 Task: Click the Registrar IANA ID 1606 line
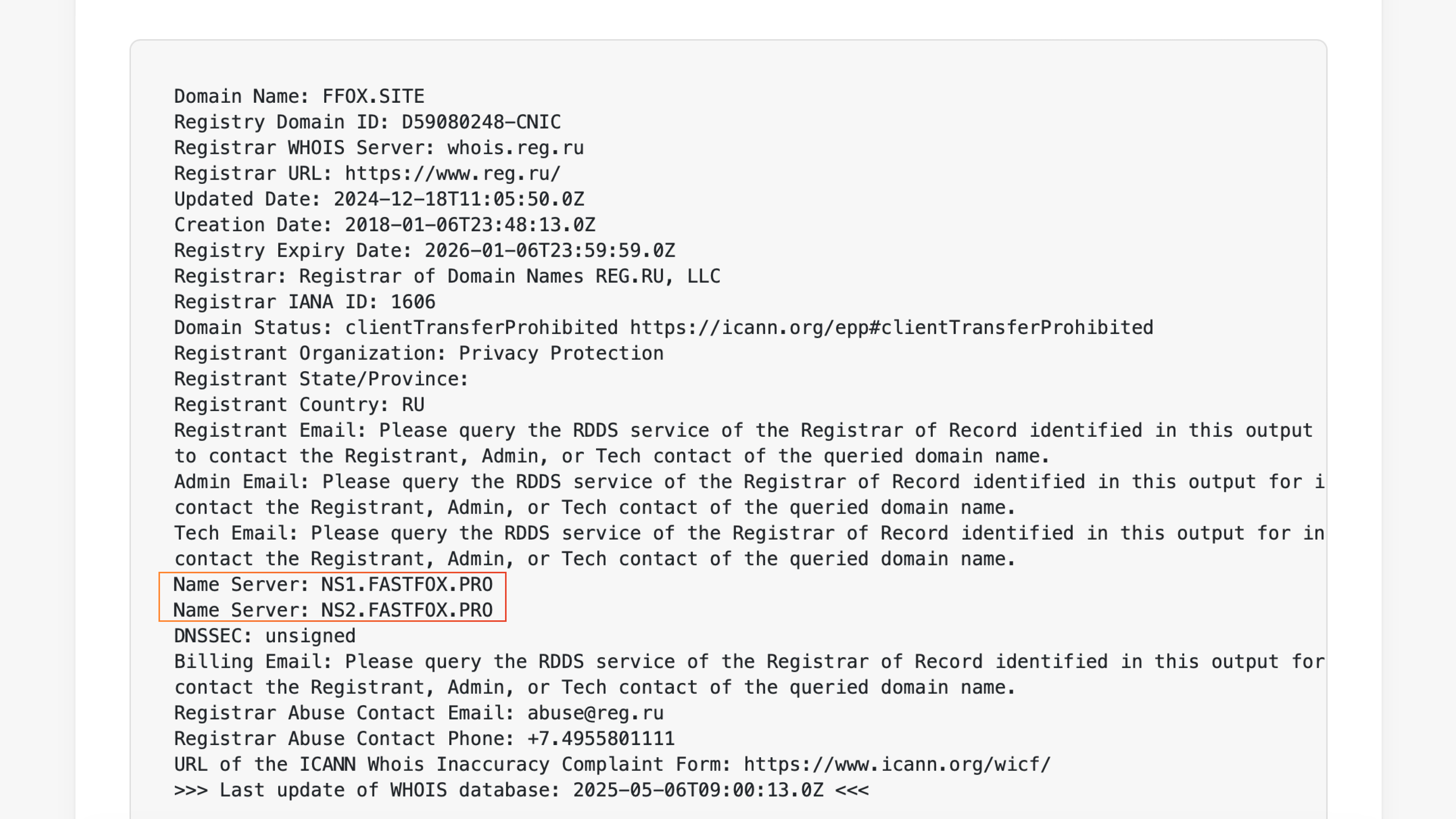(304, 302)
